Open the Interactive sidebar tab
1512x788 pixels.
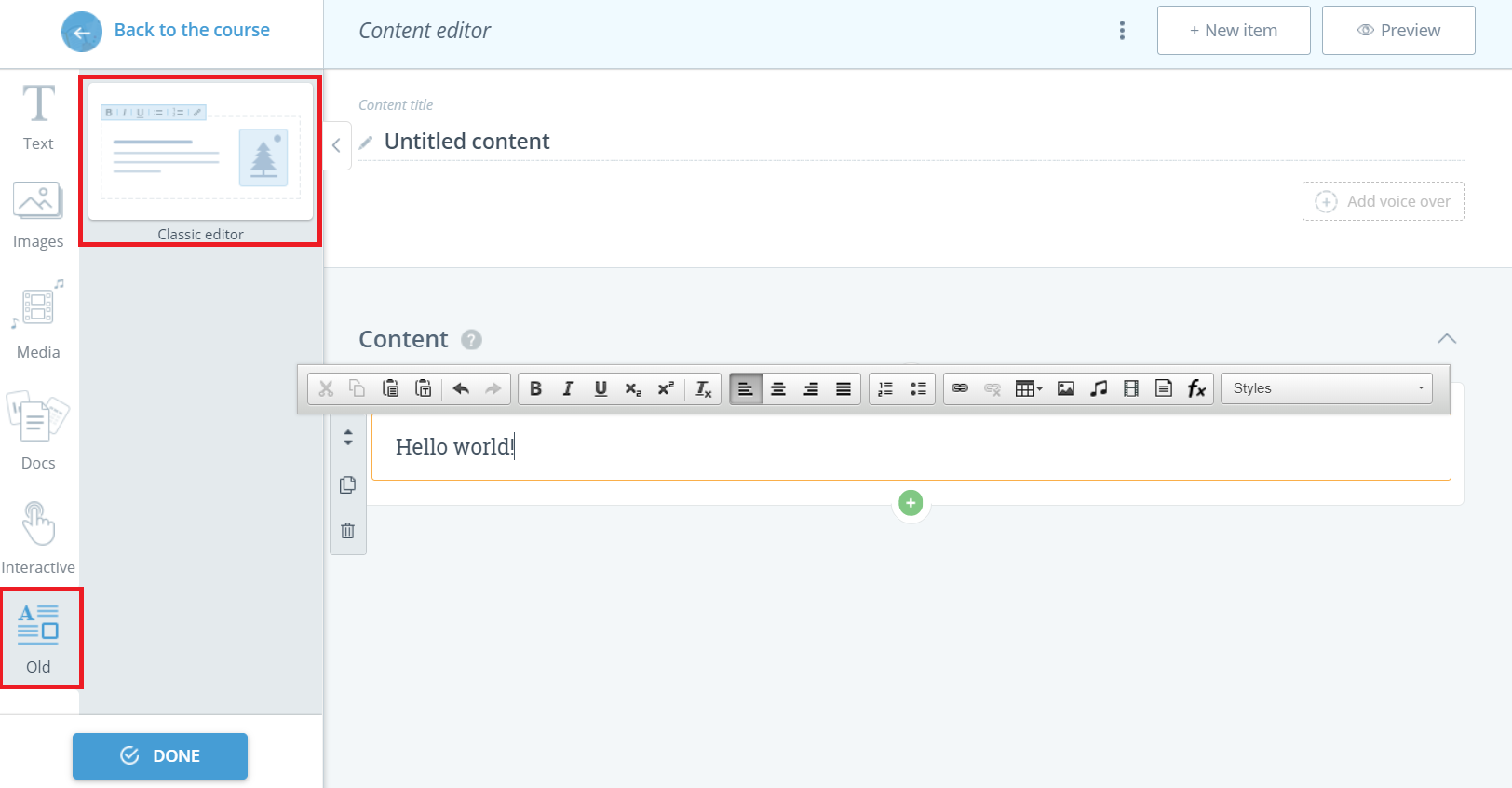38,537
